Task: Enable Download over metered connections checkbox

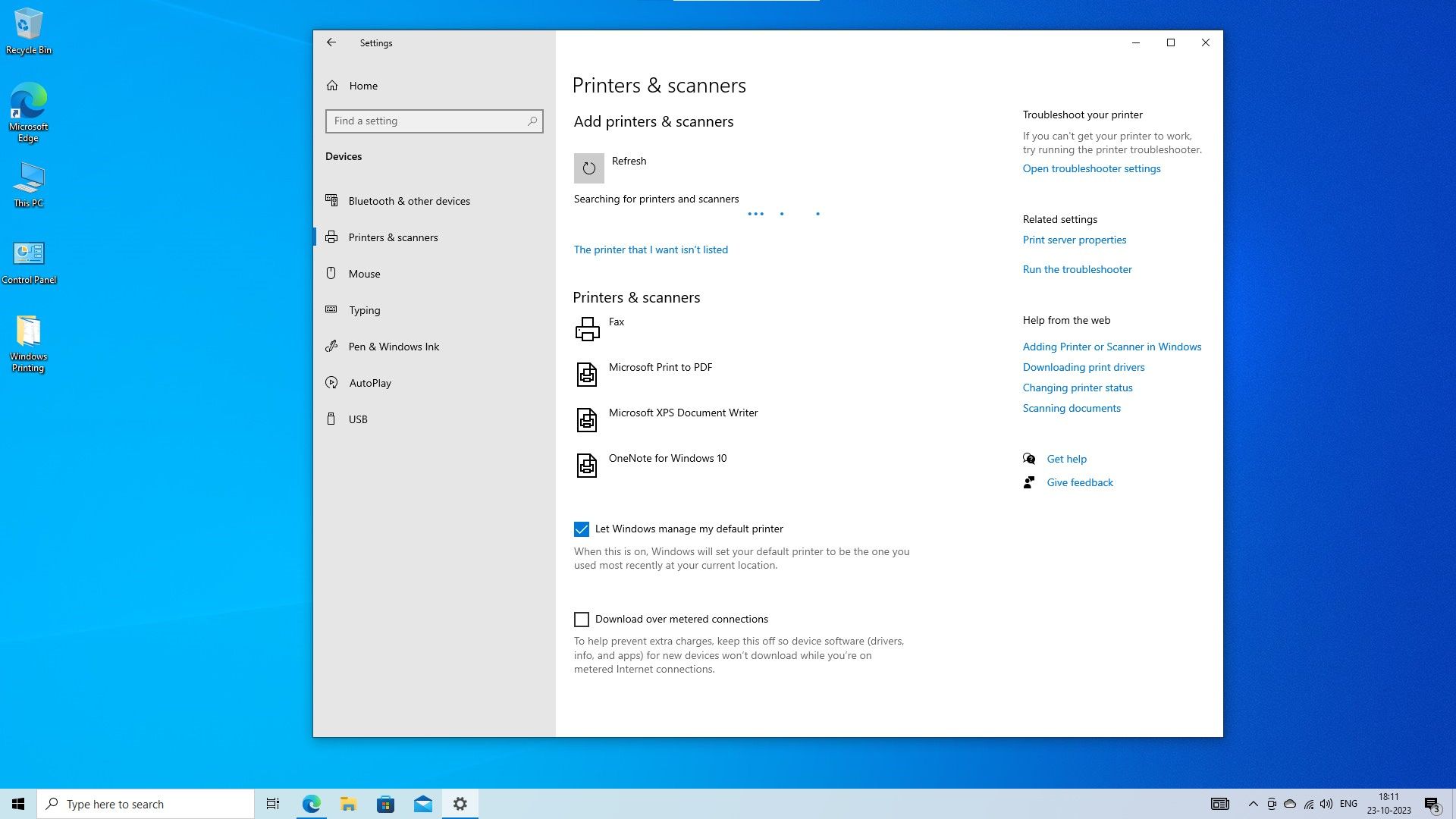Action: [581, 618]
